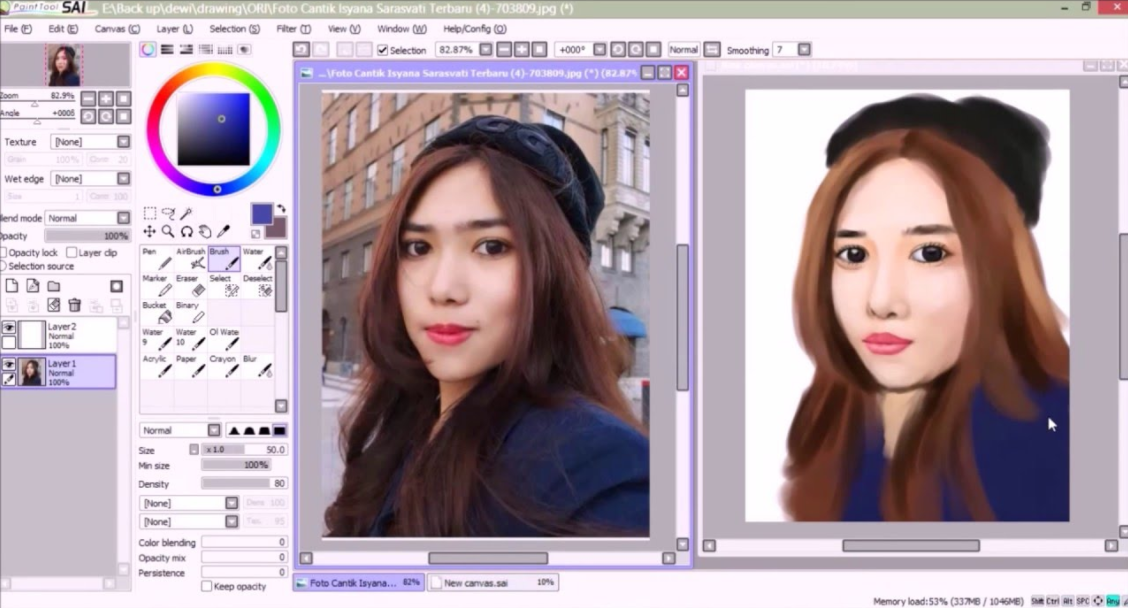This screenshot has width=1128, height=608.
Task: Uncheck the Selection checkbox in toolbar
Action: coord(382,50)
